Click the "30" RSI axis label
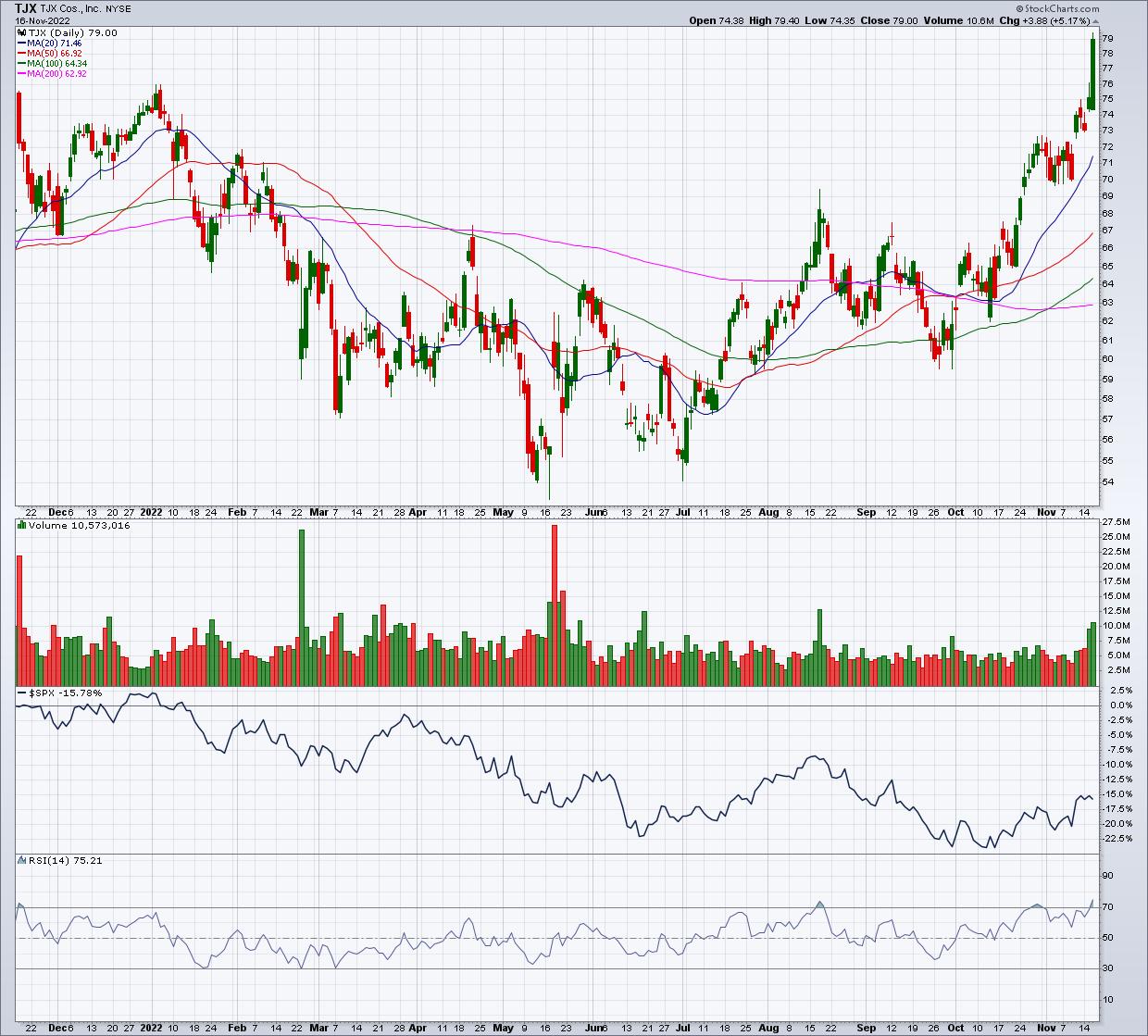The height and width of the screenshot is (1036, 1148). [x=1109, y=967]
